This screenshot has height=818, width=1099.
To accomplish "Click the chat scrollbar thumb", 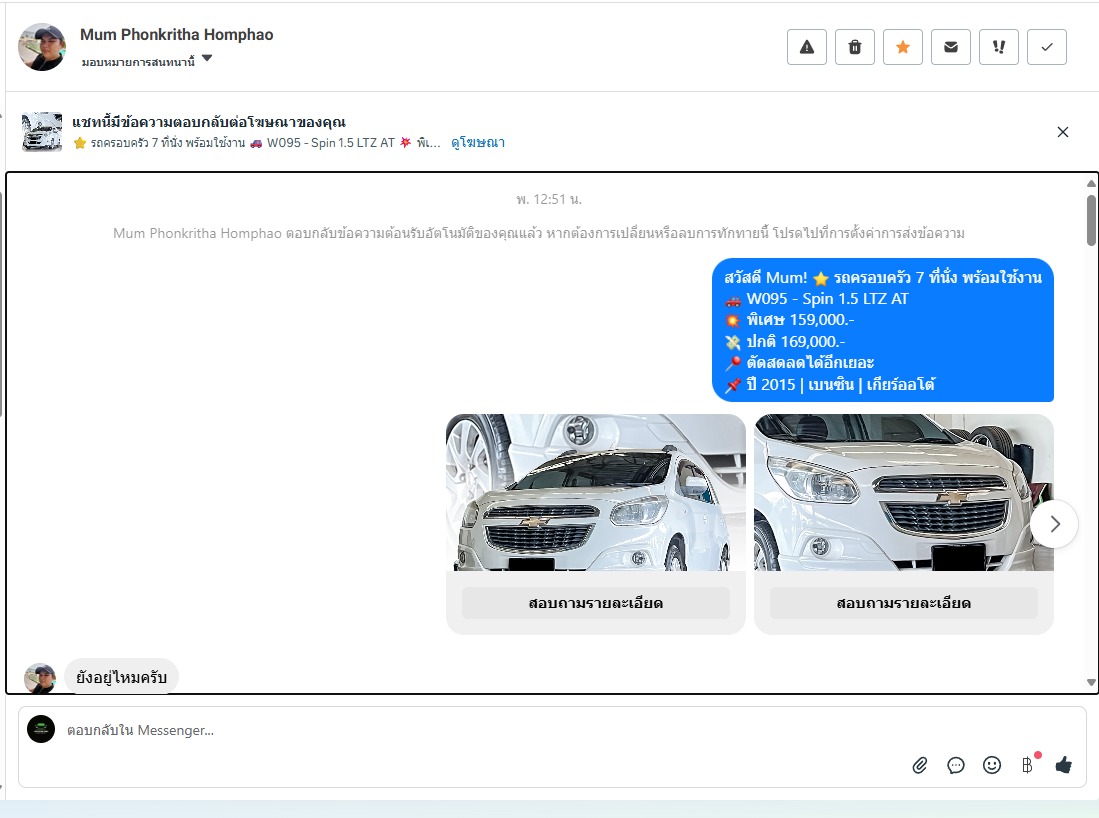I will click(1091, 220).
